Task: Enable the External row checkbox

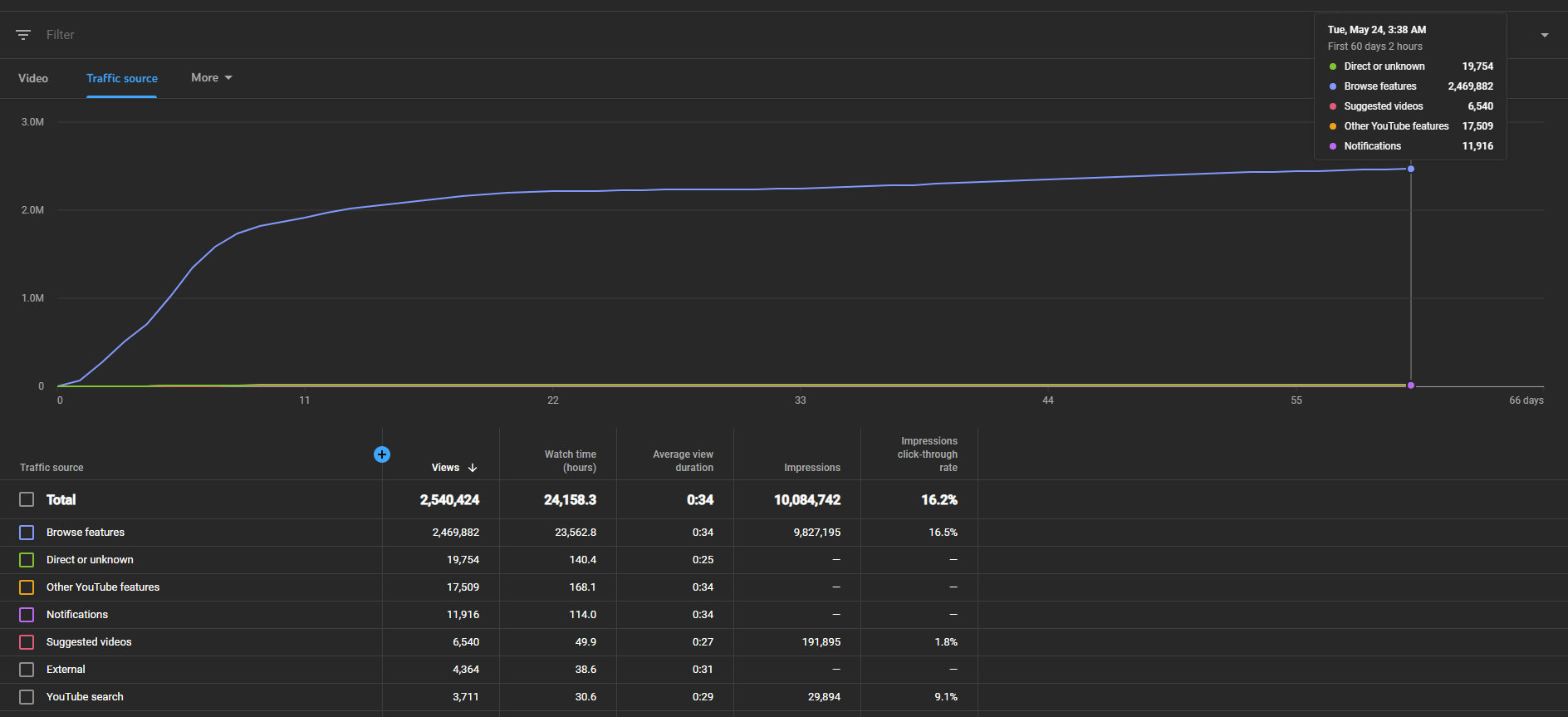Action: pos(27,670)
